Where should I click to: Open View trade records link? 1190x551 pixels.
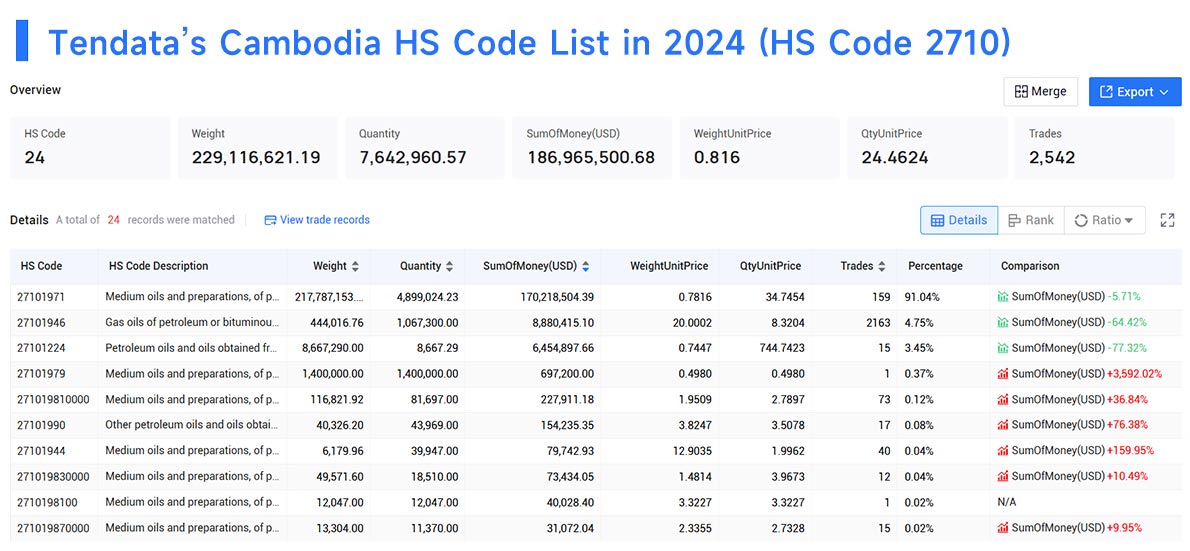325,220
